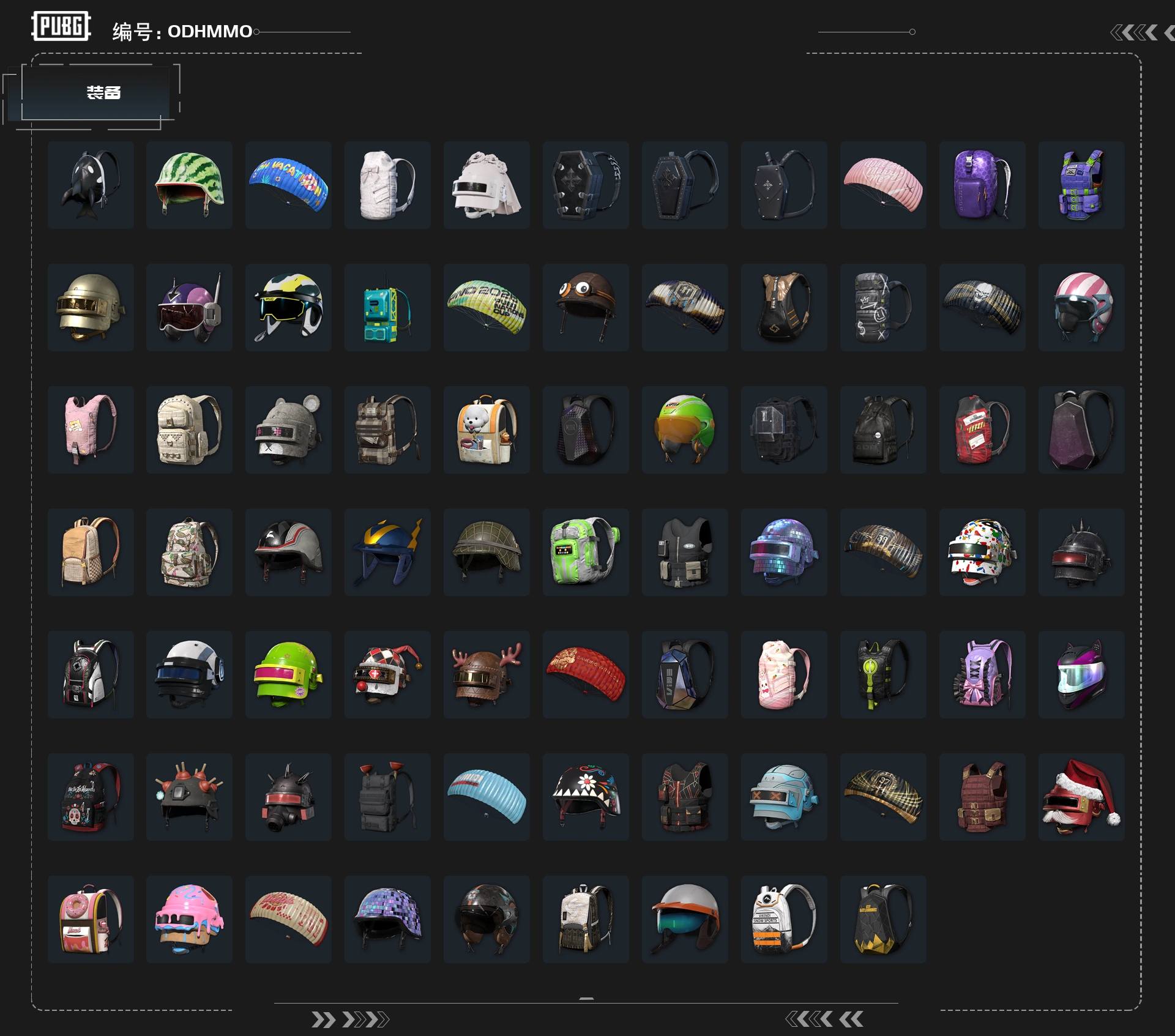
Task: Click the bottom-left double chevron arrows
Action: 350,1019
